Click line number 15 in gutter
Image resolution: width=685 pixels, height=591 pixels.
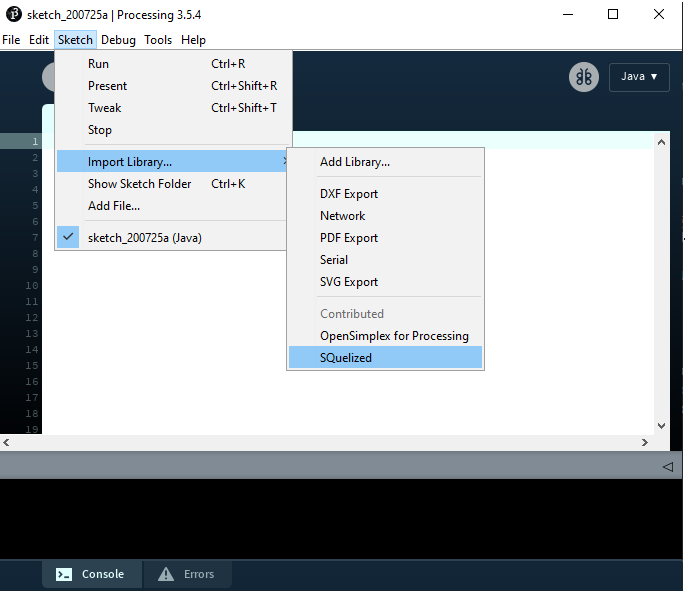(x=31, y=366)
